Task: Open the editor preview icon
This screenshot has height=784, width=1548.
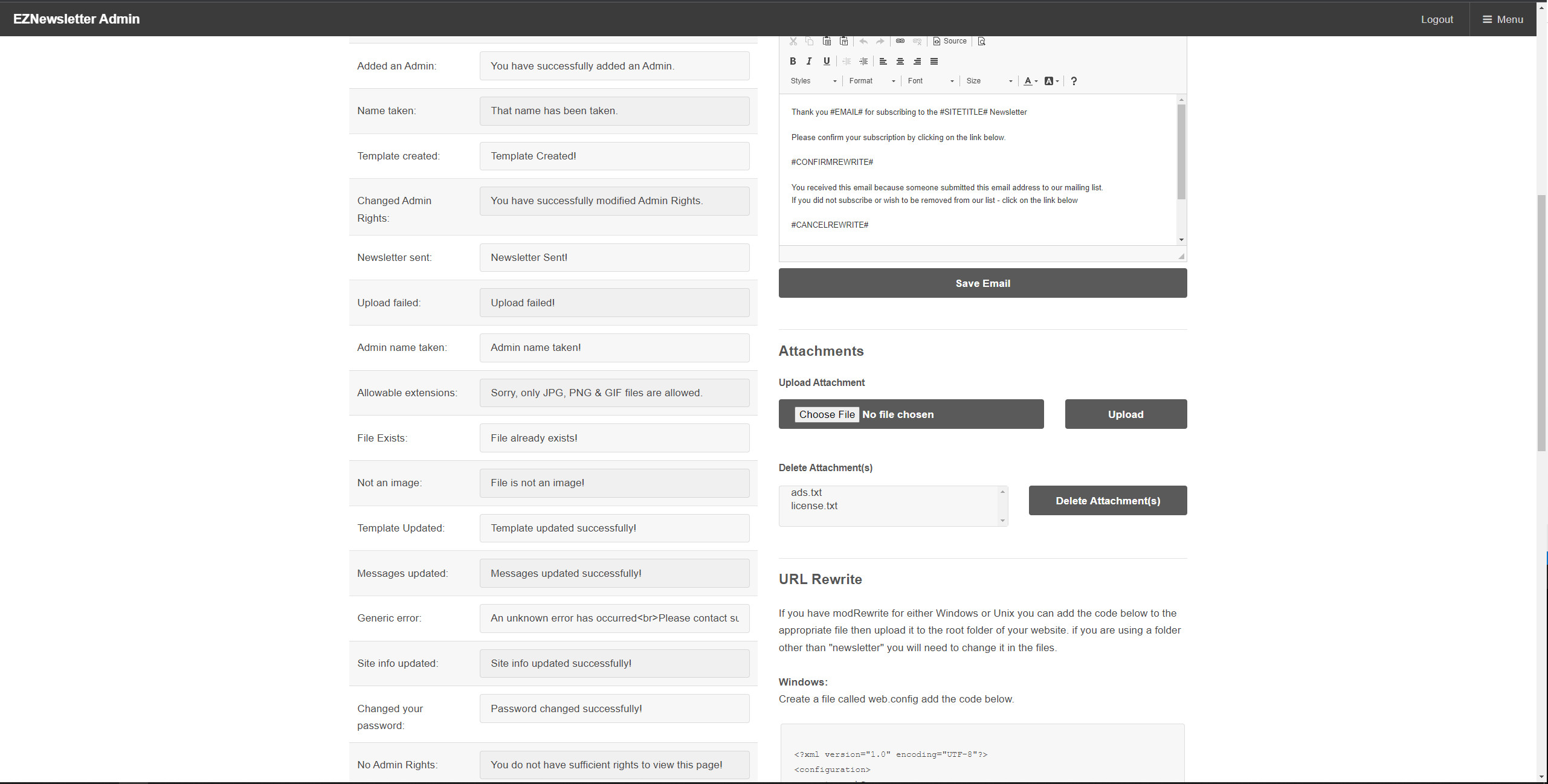Action: [981, 41]
